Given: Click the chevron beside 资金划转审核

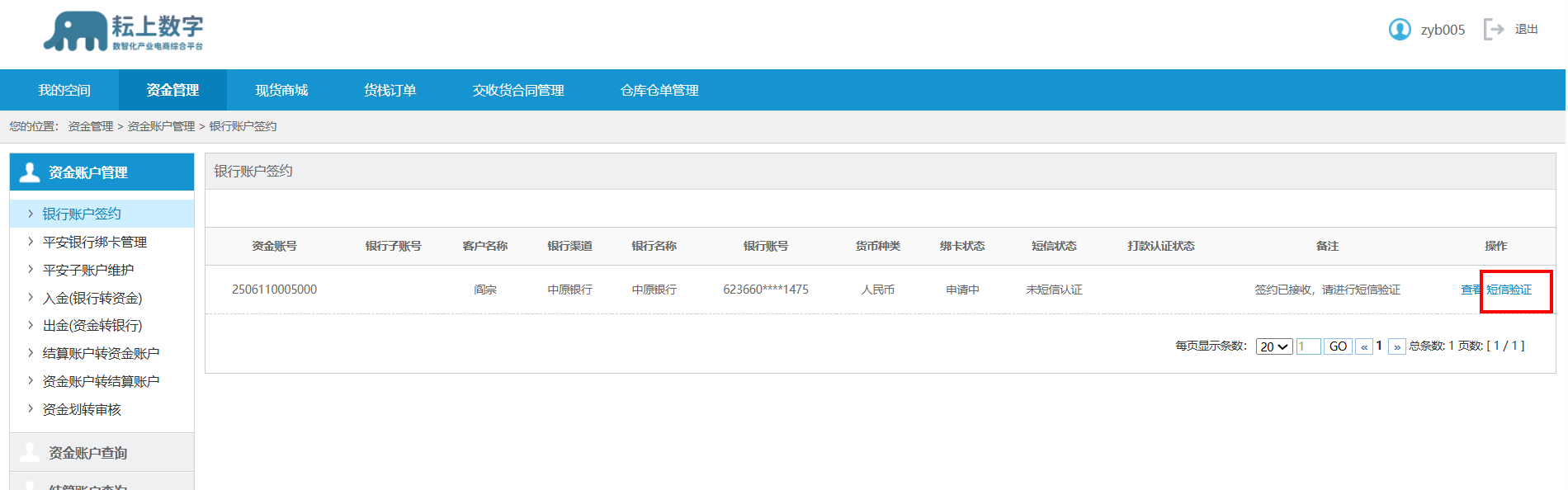Looking at the screenshot, I should click(x=31, y=409).
